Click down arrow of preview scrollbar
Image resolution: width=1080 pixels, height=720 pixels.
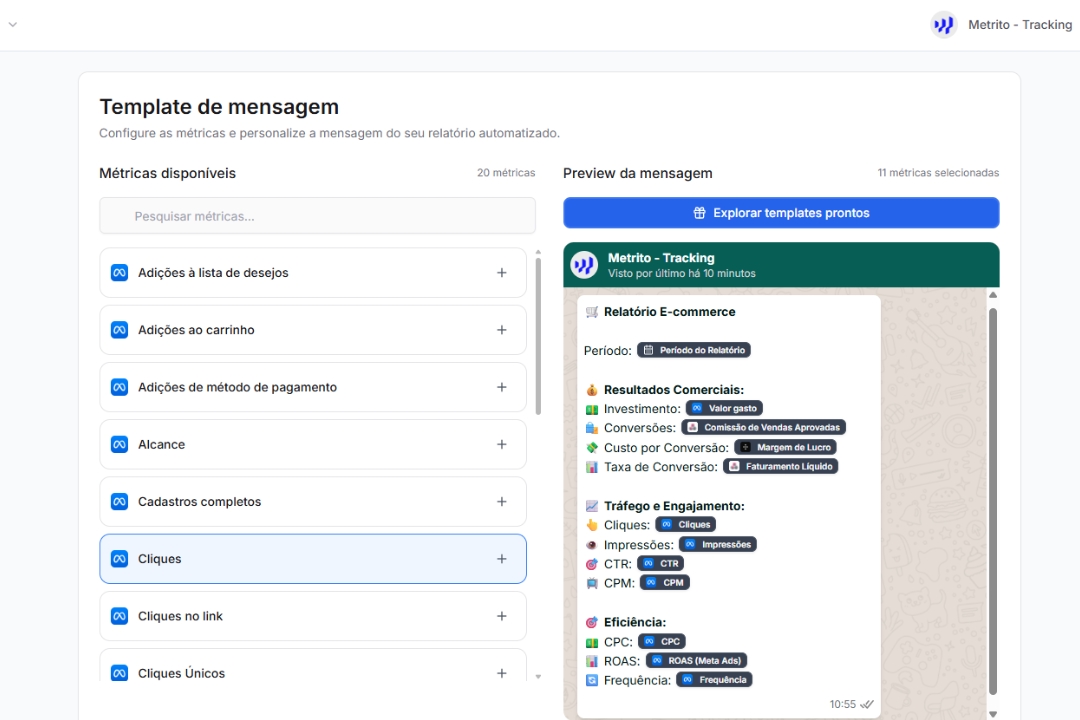click(993, 714)
